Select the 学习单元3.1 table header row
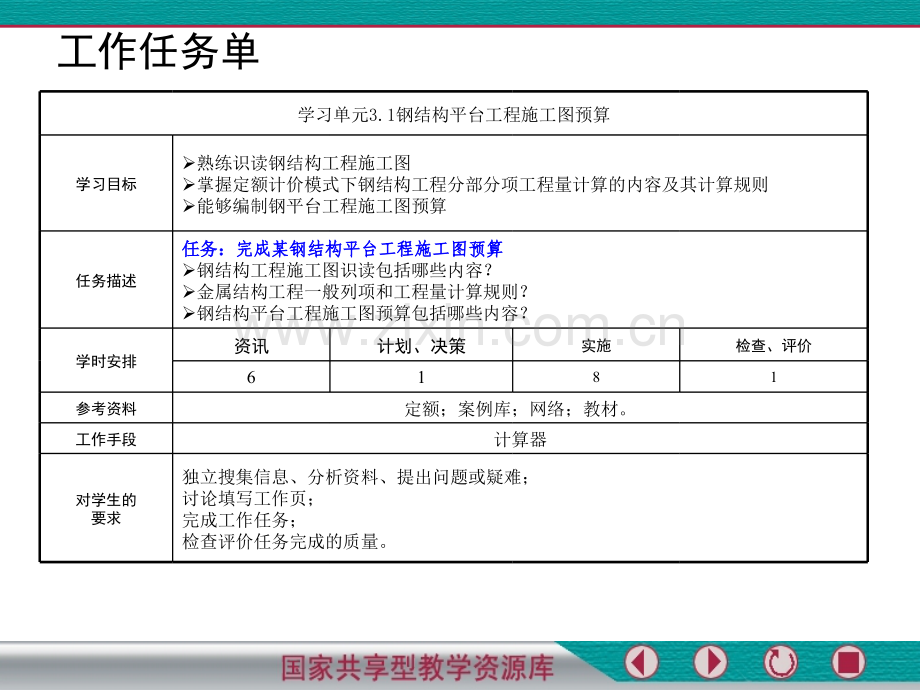 point(454,114)
